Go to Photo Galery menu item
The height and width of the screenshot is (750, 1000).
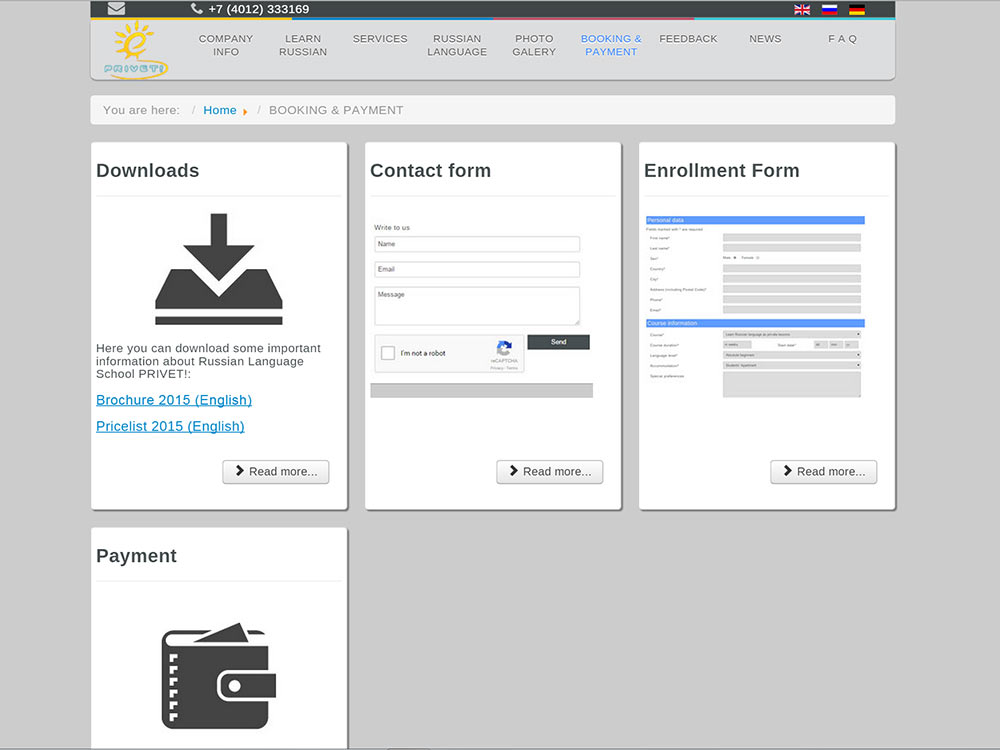(x=534, y=45)
